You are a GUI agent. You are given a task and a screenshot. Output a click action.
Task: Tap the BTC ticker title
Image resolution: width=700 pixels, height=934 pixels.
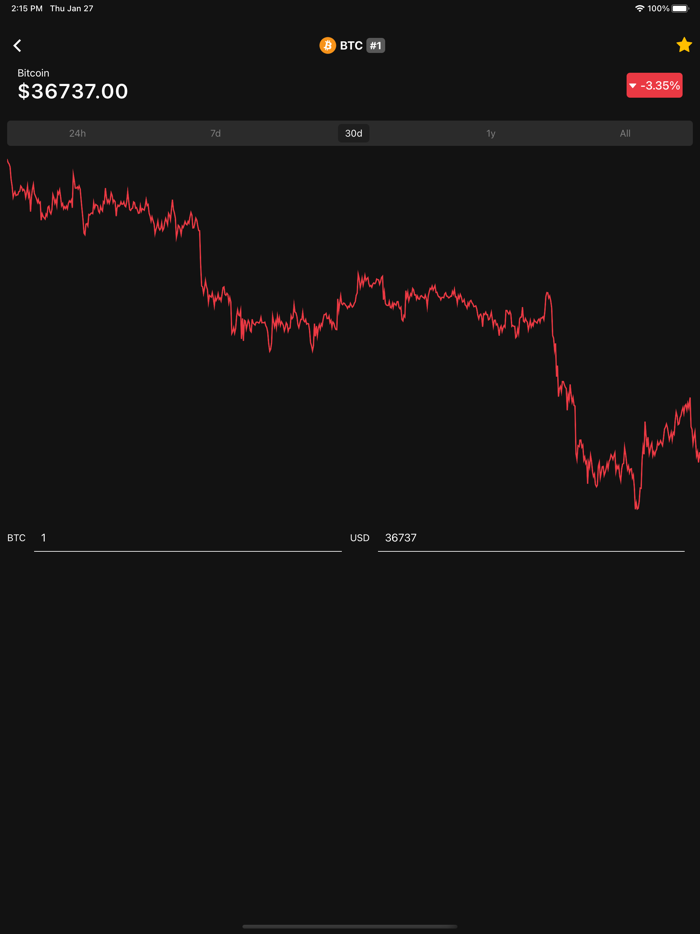coord(351,45)
